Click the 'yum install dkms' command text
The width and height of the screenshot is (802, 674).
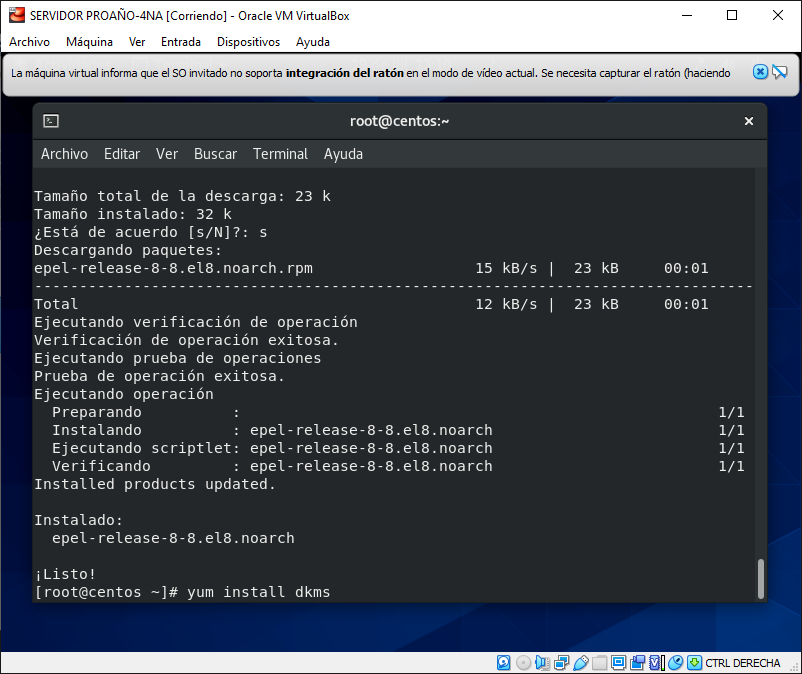(258, 592)
